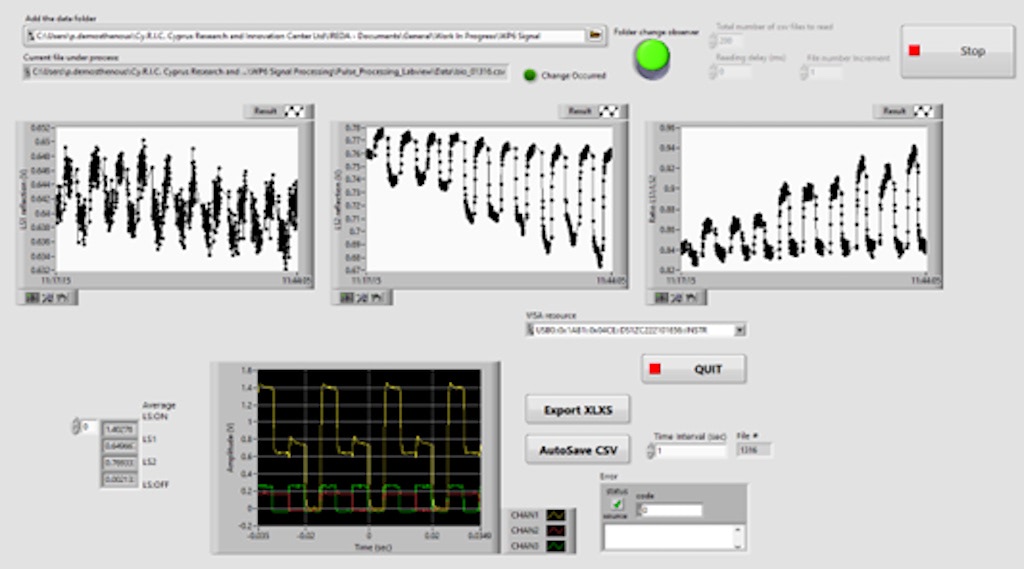Click the CHAN3 green plot legend icon
This screenshot has width=1024, height=569.
[555, 546]
